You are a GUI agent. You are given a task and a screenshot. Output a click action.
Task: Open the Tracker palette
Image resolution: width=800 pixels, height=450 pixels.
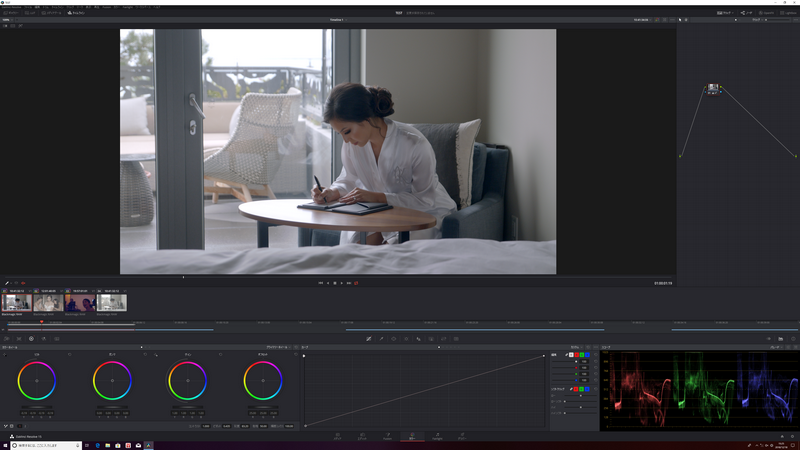(406, 339)
